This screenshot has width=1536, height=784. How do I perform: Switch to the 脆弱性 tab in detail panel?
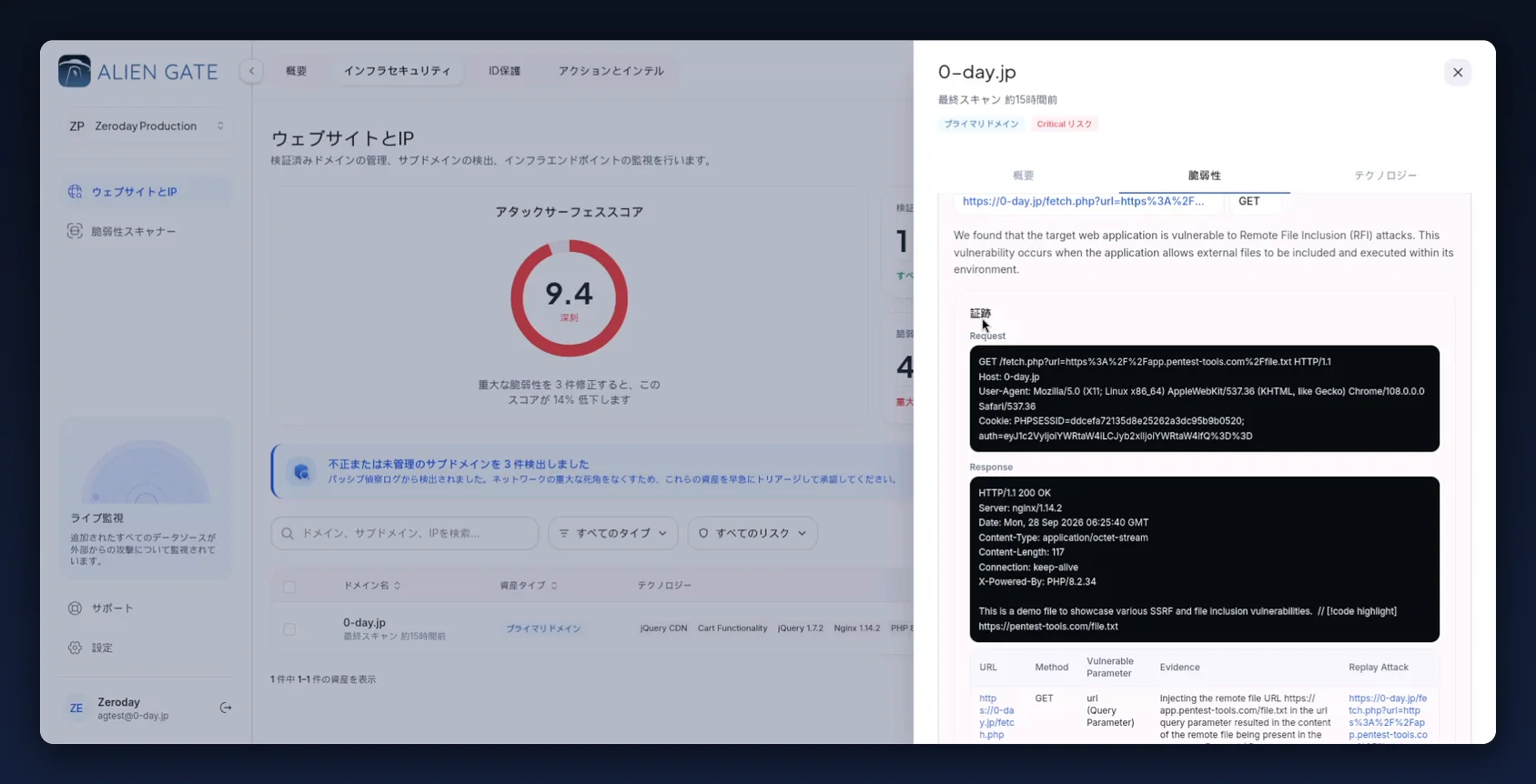coord(1204,176)
